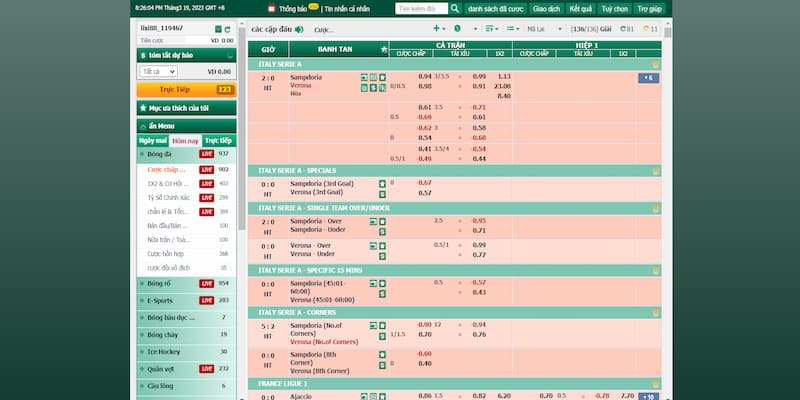The image size is (800, 400).
Task: Open the plus icon dropdown in toolbar
Action: pyautogui.click(x=439, y=29)
